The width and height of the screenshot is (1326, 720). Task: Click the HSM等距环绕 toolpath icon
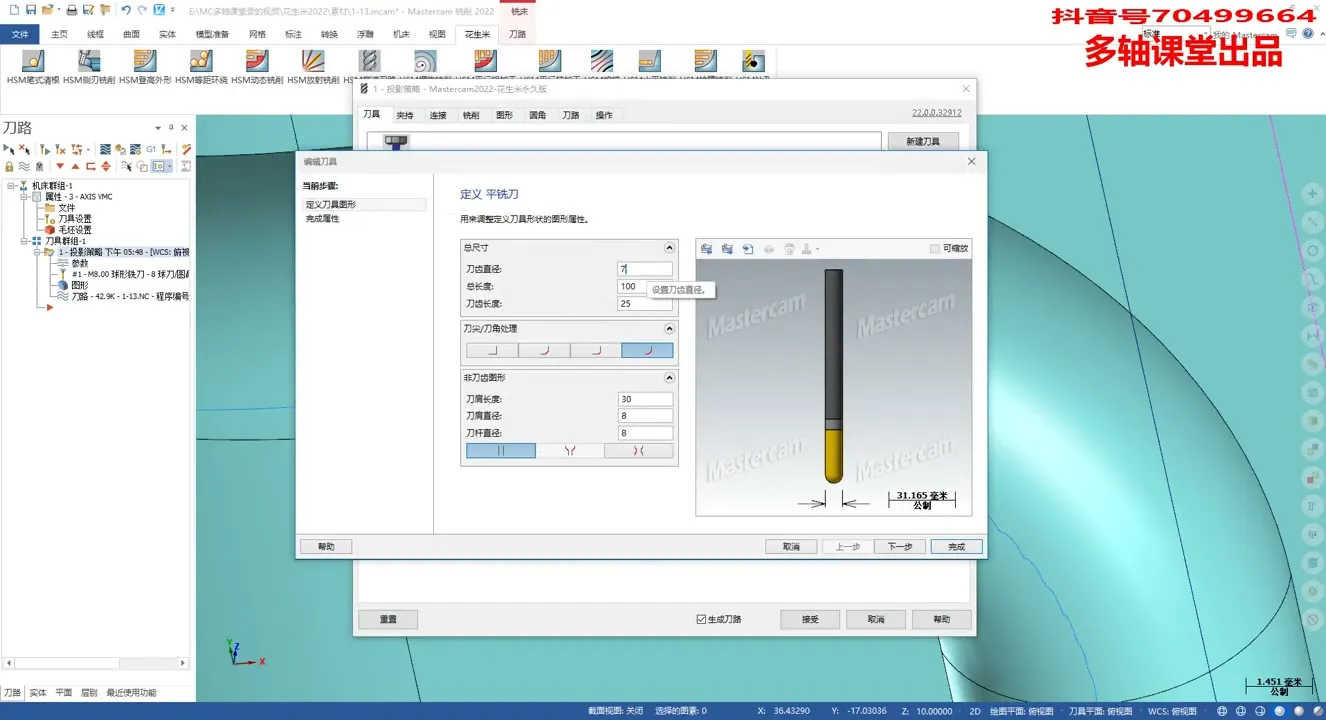coord(201,62)
